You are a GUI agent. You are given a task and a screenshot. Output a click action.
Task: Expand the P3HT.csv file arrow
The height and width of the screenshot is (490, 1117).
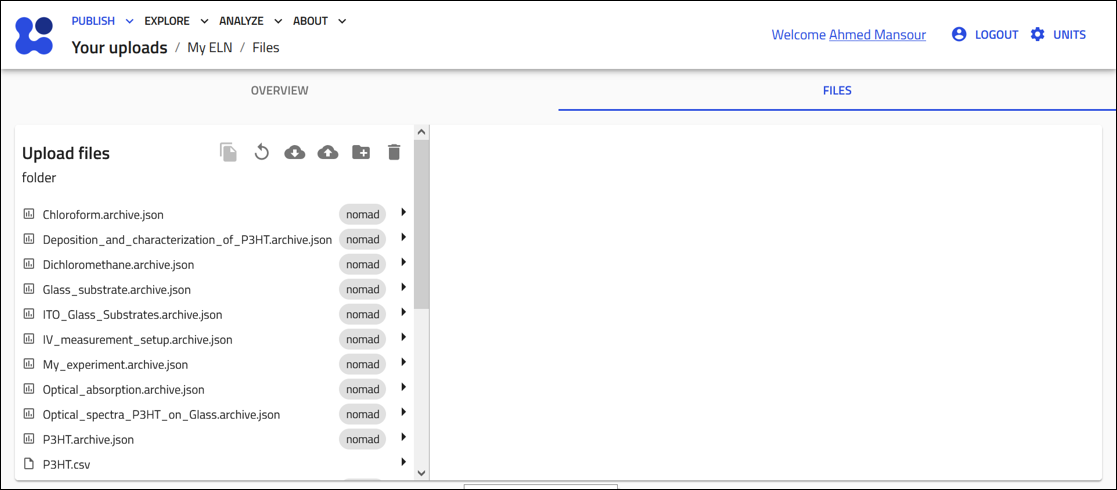(x=403, y=462)
